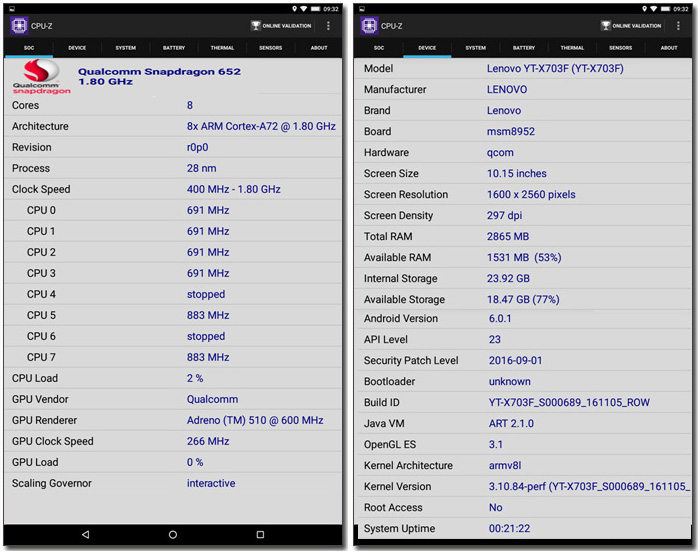
Task: Tap the CPU 5 "883 MHz" value
Action: (208, 315)
